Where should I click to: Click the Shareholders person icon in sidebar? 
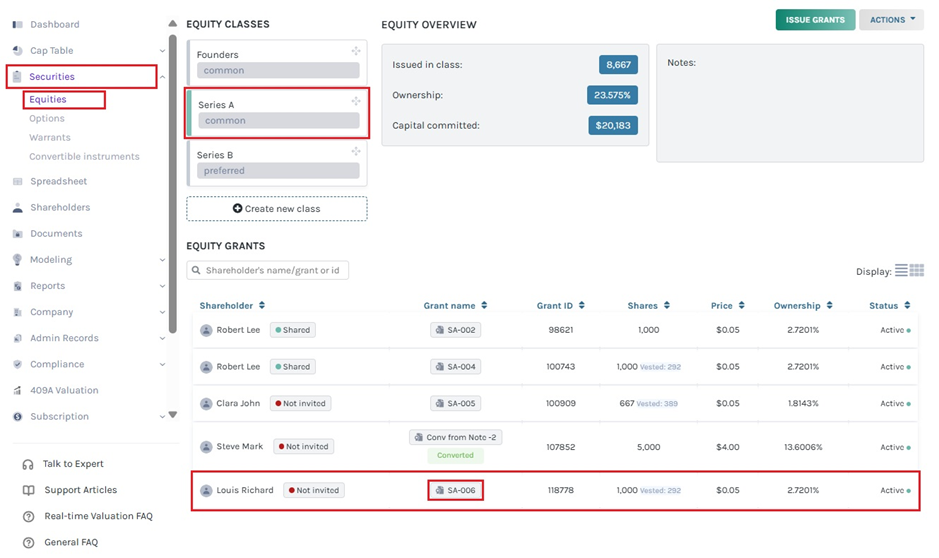click(x=17, y=208)
